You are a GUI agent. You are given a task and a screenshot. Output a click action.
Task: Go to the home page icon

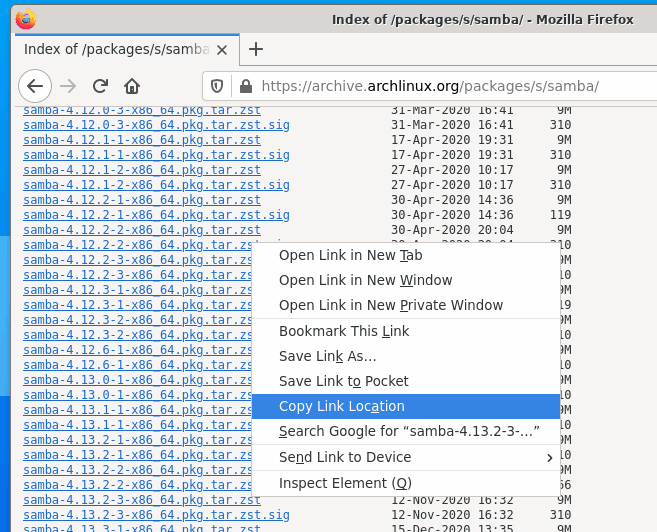[x=132, y=86]
